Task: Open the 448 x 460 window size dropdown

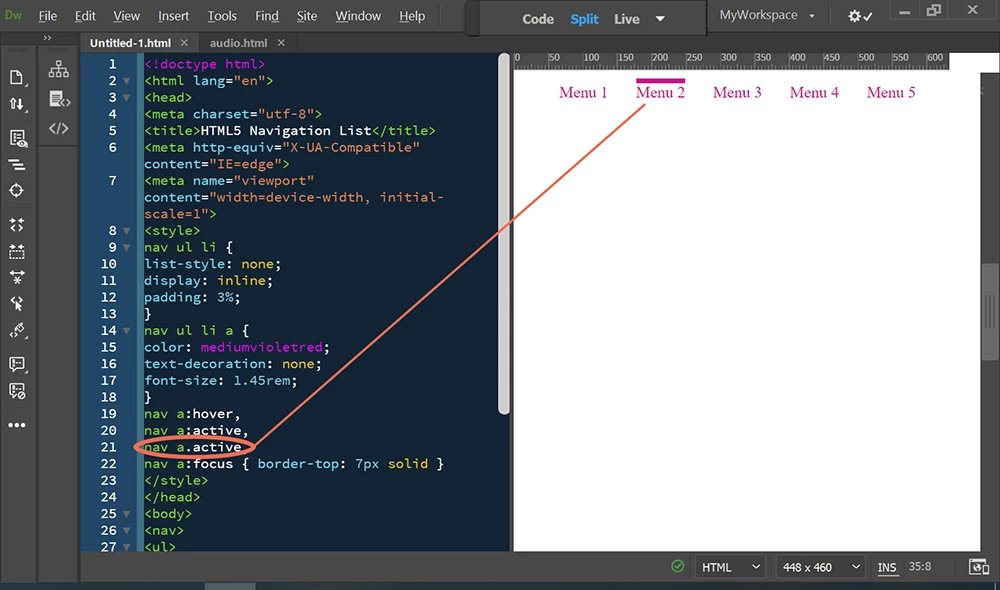Action: [x=821, y=566]
